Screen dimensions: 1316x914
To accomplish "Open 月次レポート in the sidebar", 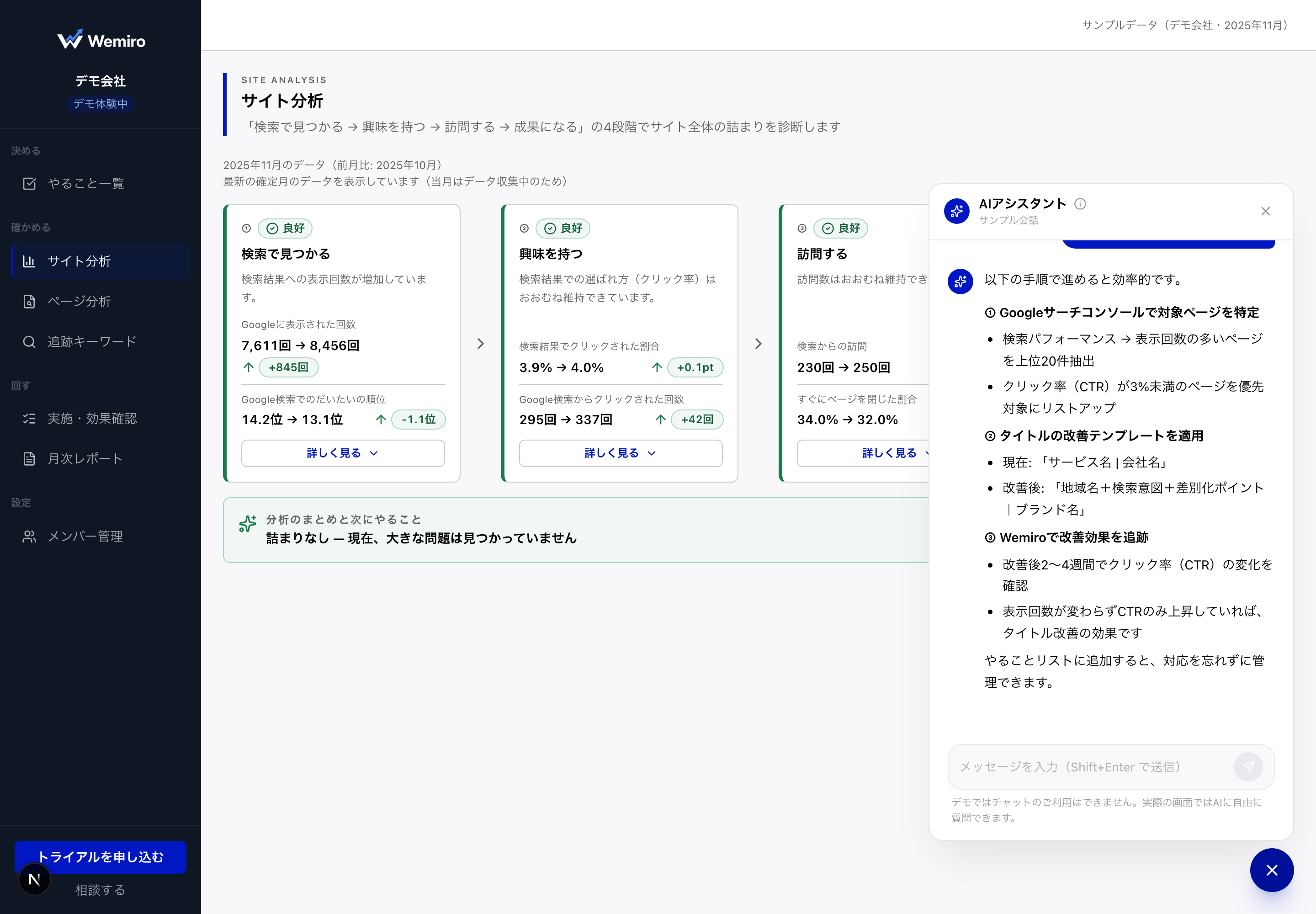I will 100,459.
